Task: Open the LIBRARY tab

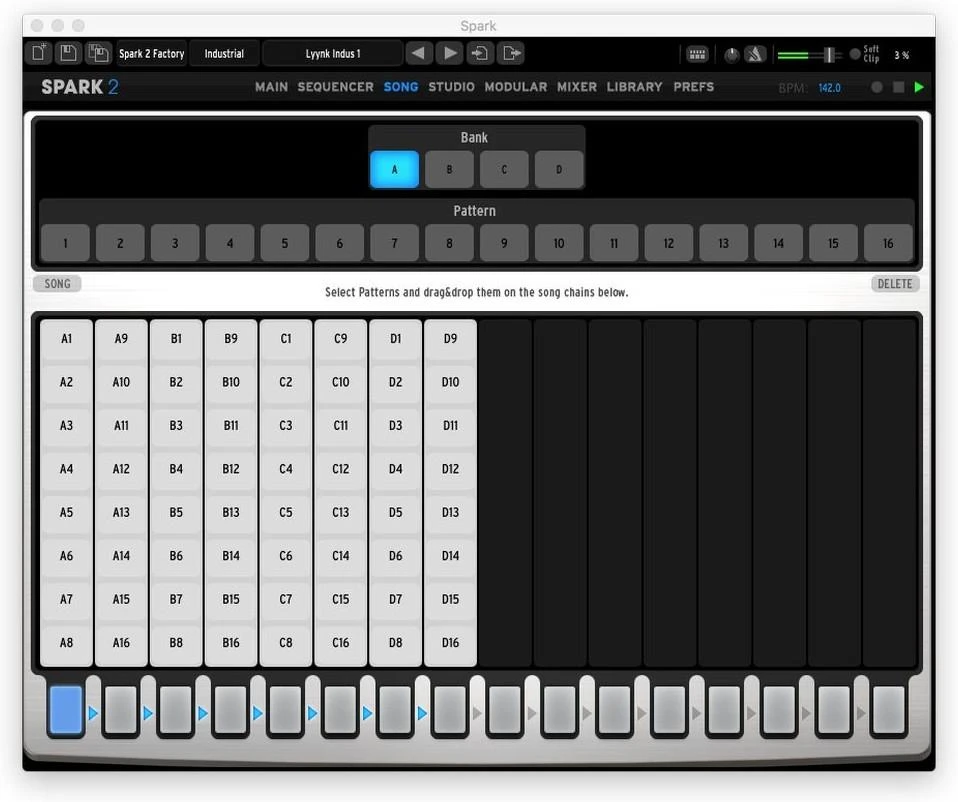Action: pyautogui.click(x=634, y=87)
